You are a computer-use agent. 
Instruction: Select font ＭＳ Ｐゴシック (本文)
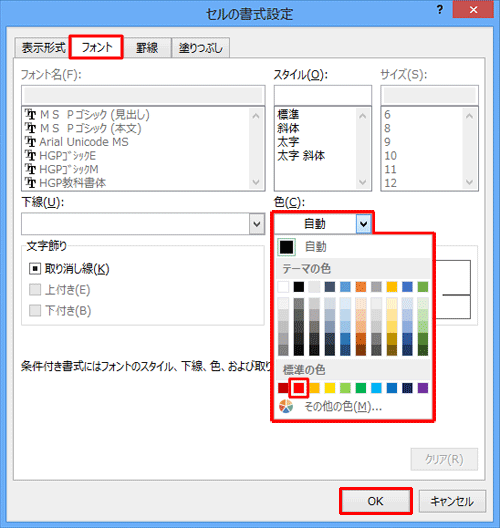(x=90, y=128)
